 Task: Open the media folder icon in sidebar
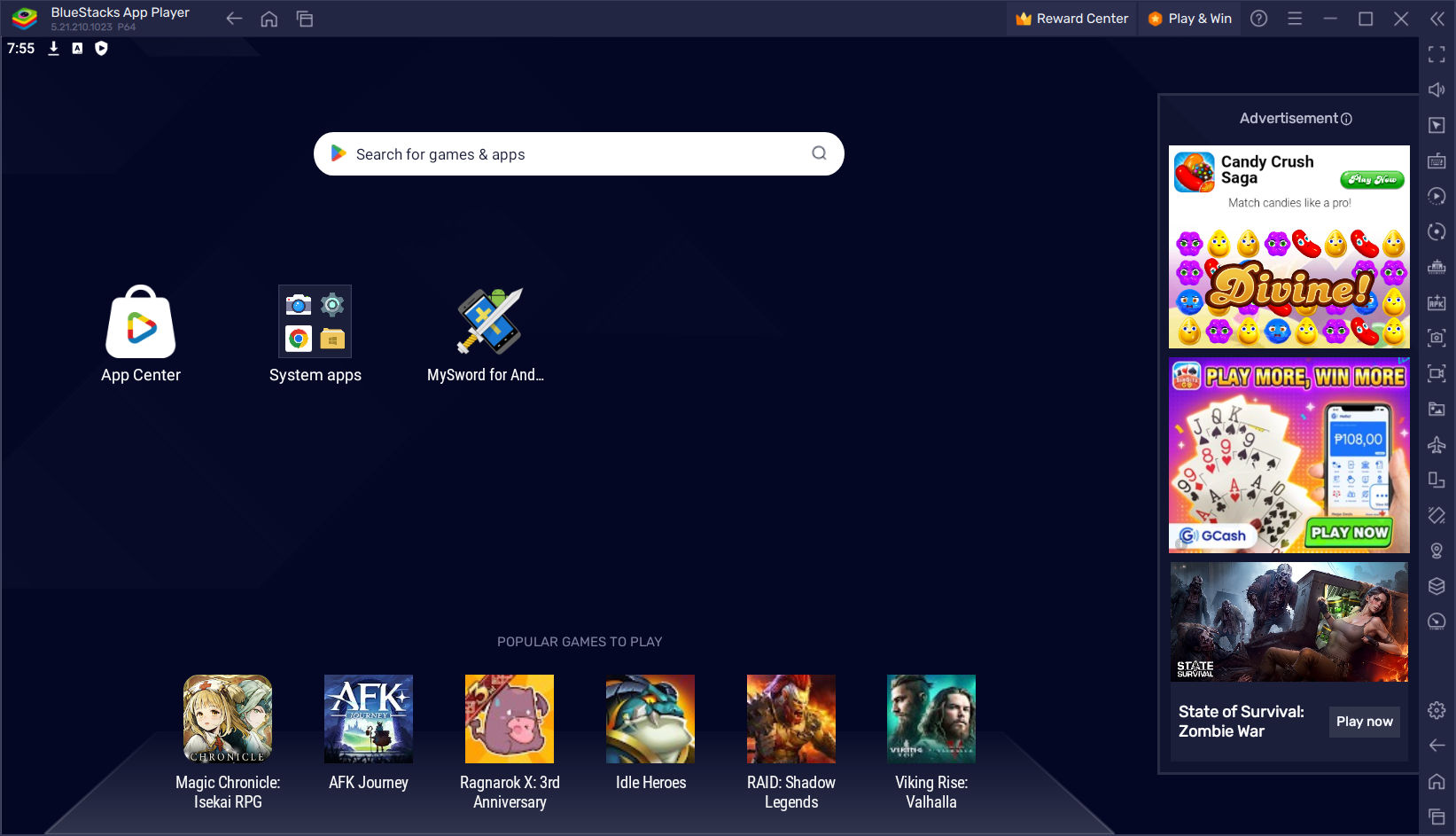pyautogui.click(x=1437, y=409)
